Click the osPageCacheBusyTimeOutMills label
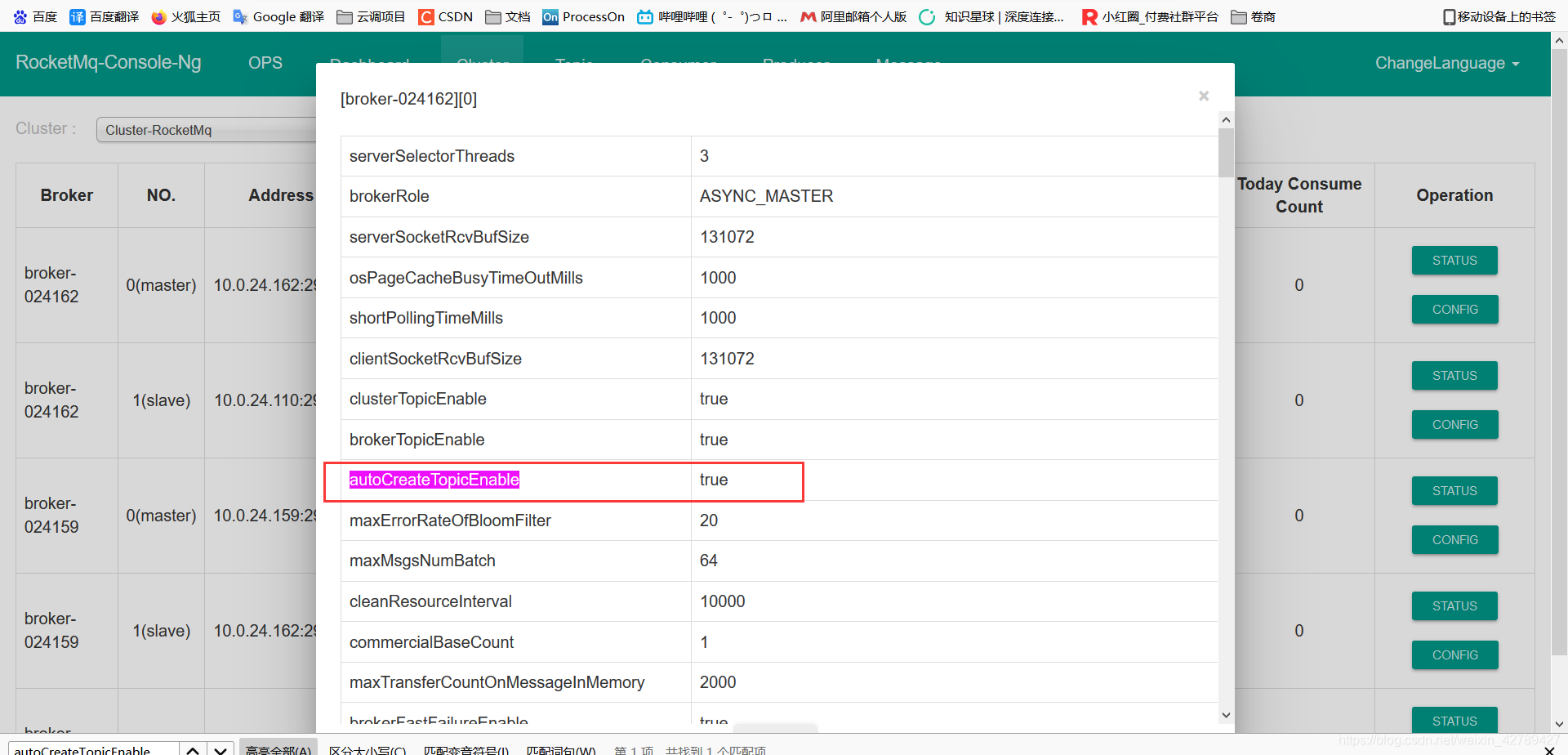Viewport: 1568px width, 755px height. click(466, 278)
